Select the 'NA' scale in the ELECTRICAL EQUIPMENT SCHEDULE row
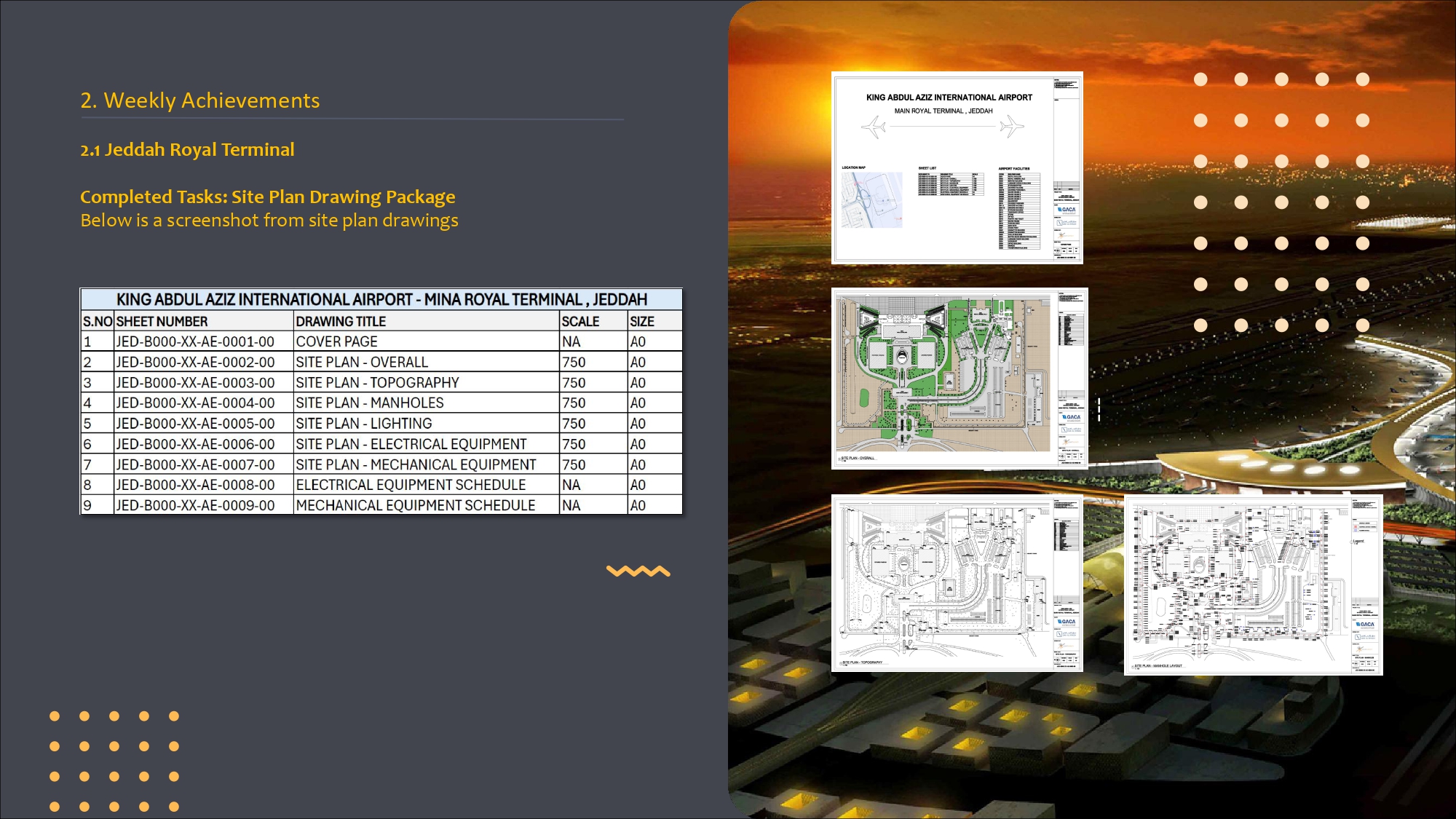1456x819 pixels. tap(593, 485)
